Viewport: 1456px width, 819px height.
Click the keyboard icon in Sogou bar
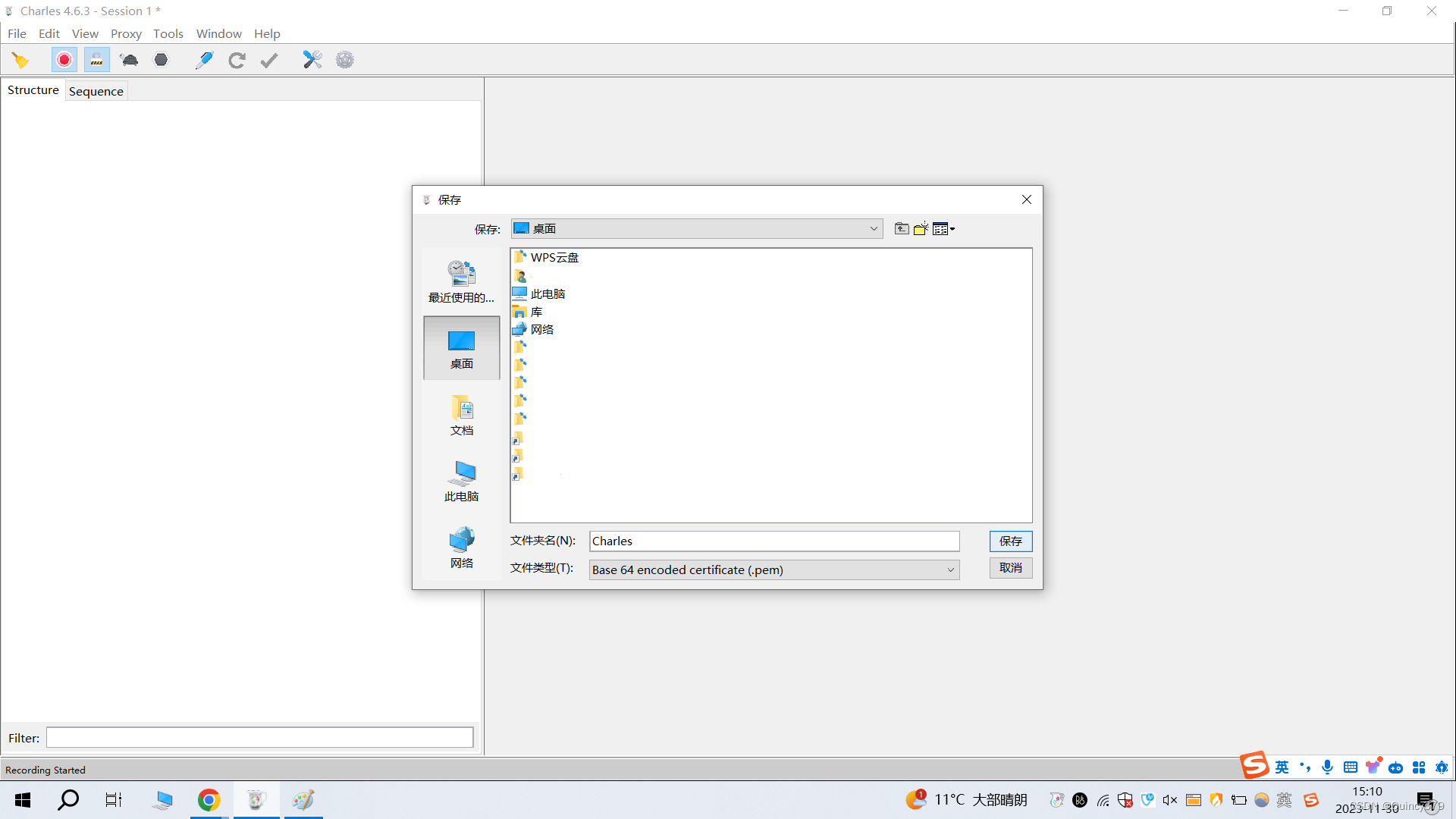(x=1350, y=767)
